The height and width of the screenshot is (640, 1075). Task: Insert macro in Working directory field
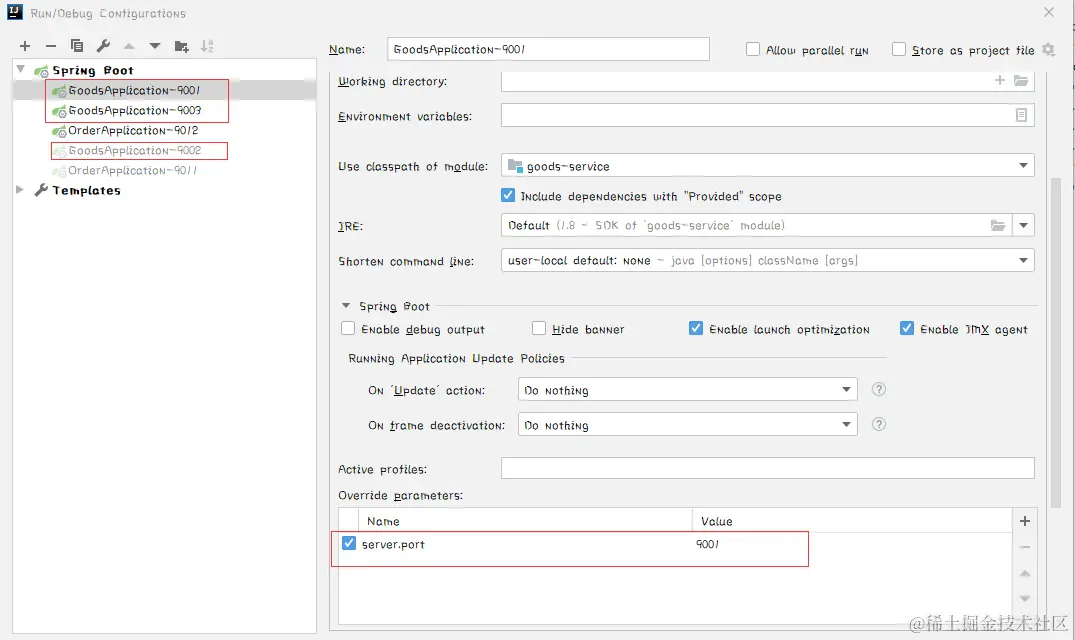coord(1000,80)
